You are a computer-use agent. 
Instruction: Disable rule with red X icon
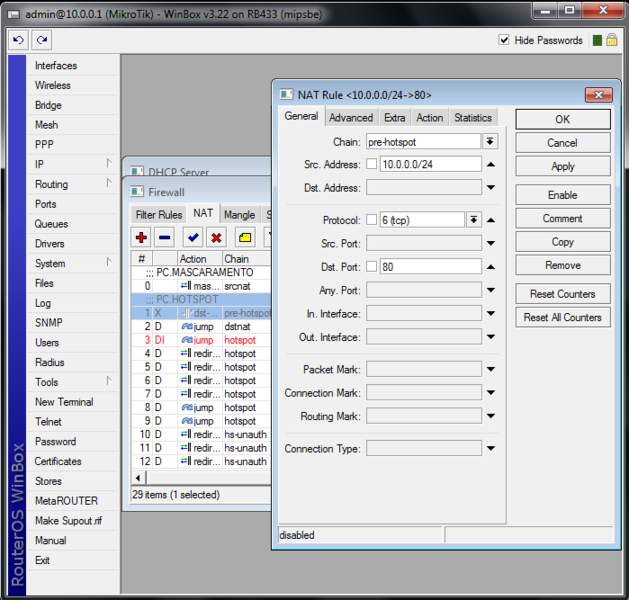tap(216, 238)
